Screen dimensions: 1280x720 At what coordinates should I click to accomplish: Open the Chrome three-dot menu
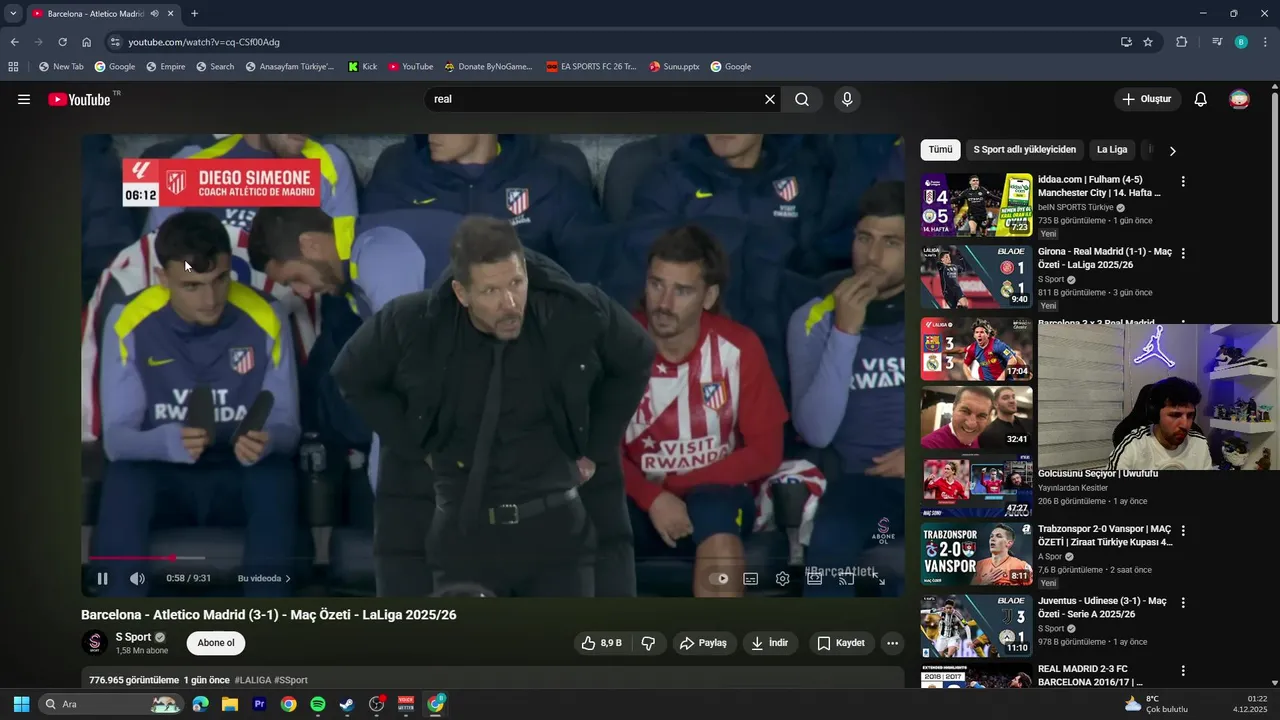pos(1266,42)
